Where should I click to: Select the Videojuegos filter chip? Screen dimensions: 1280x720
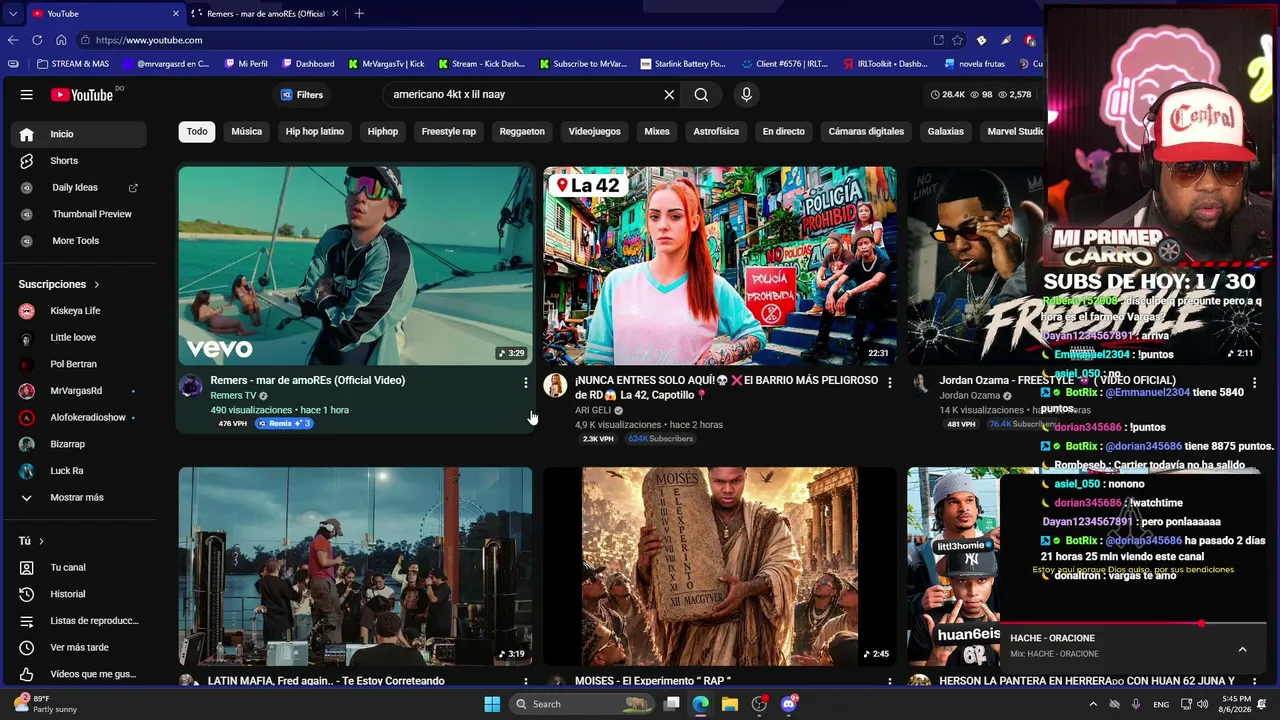[595, 132]
